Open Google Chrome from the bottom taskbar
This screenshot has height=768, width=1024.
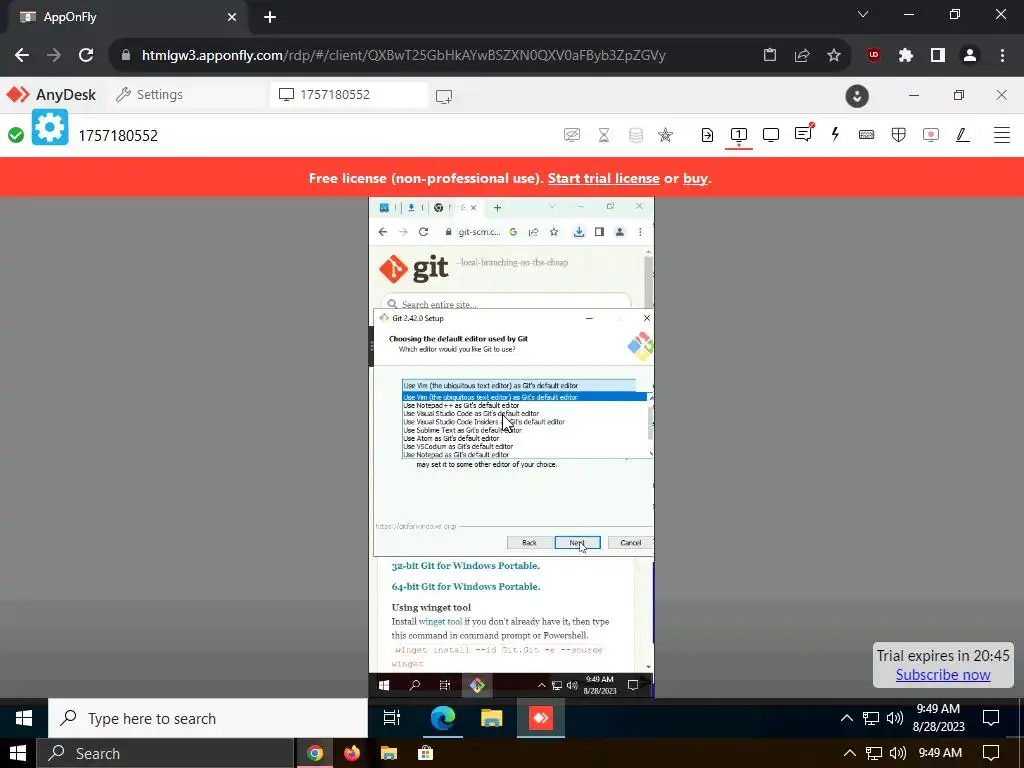pyautogui.click(x=315, y=753)
